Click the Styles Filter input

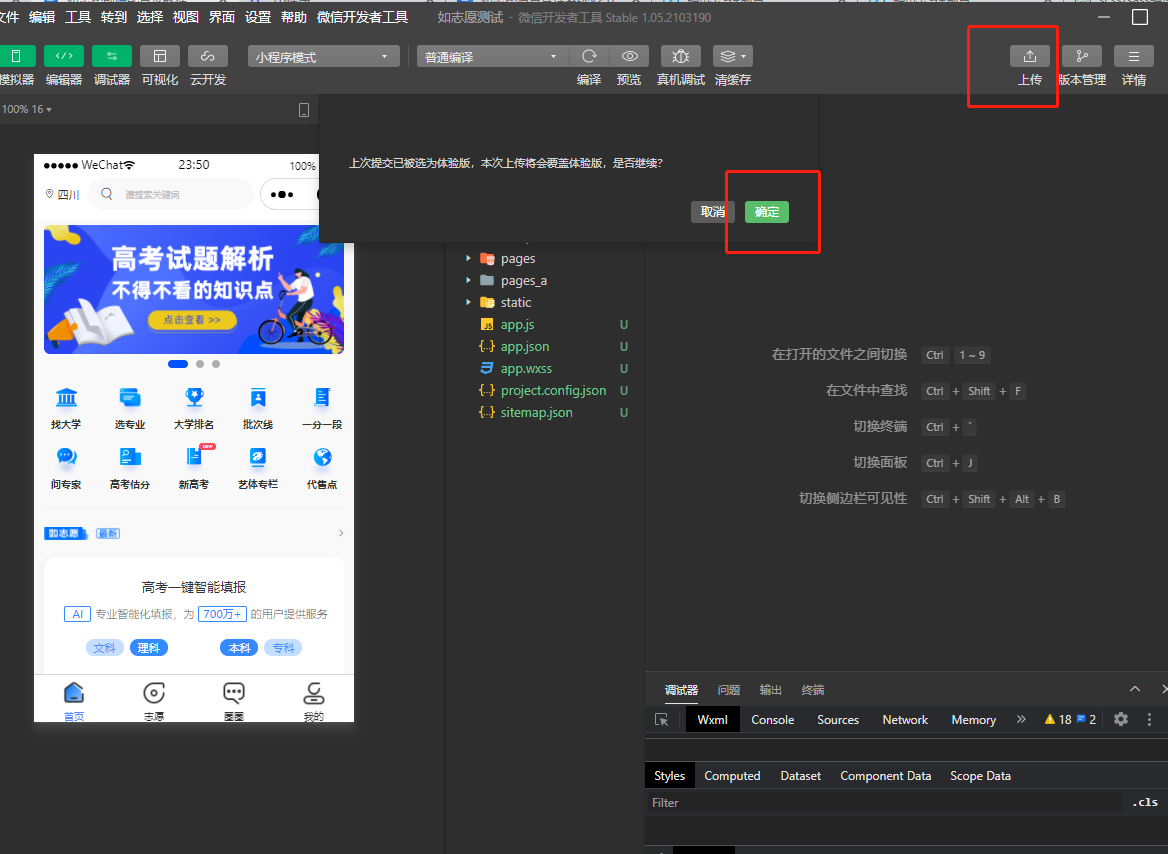coord(883,803)
